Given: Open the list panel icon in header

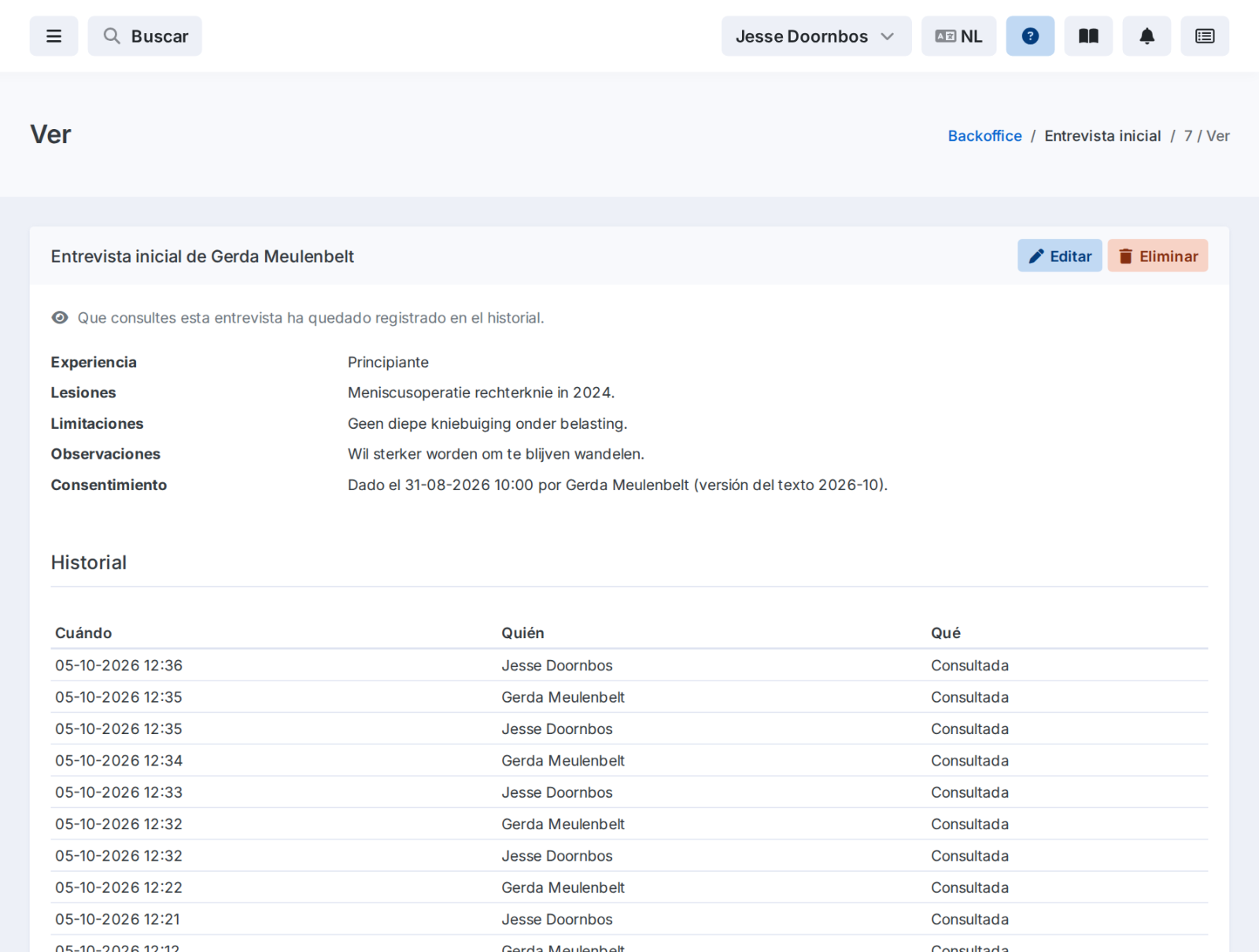Looking at the screenshot, I should pos(1205,36).
